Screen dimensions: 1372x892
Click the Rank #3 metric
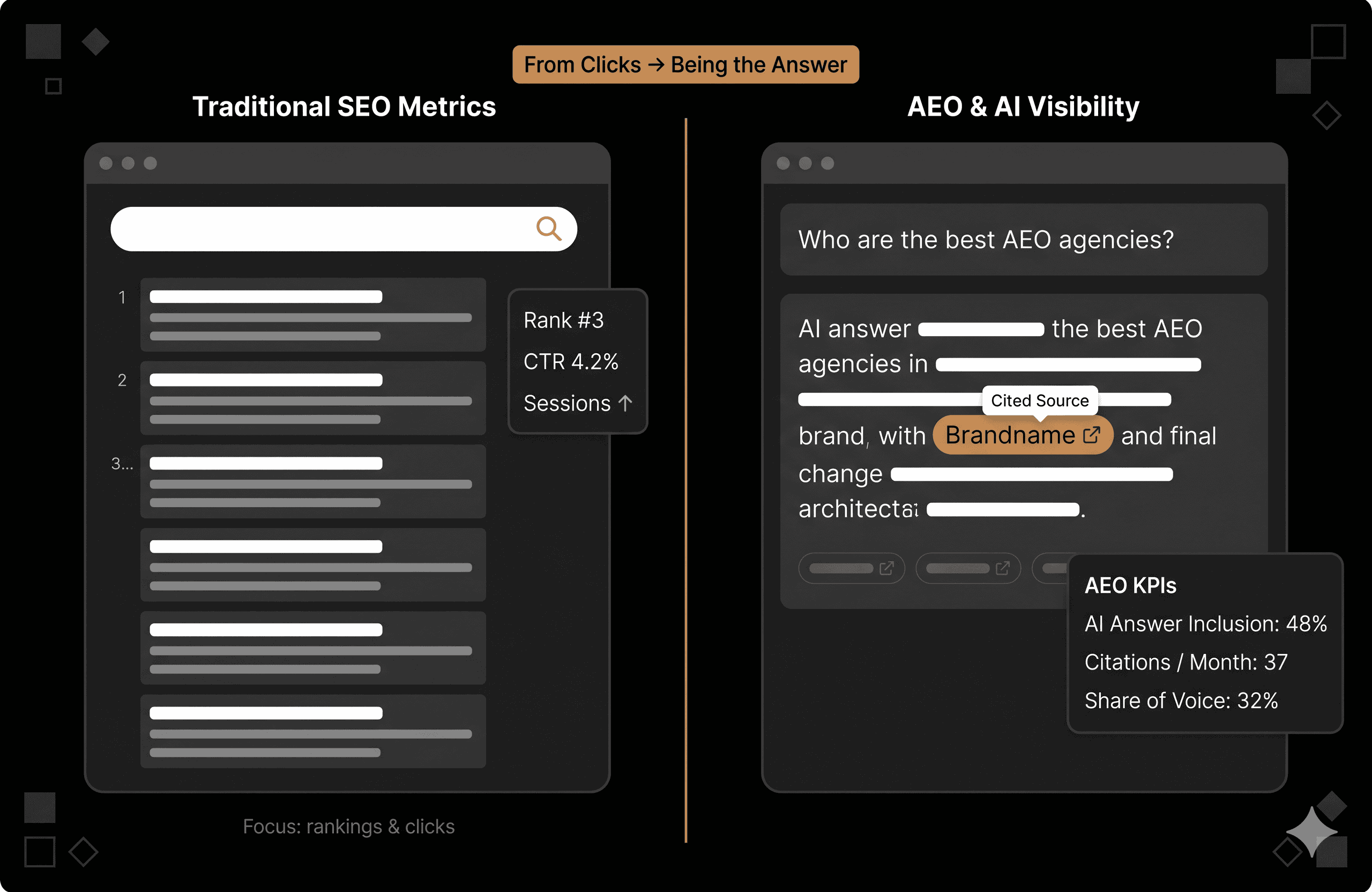[x=564, y=320]
